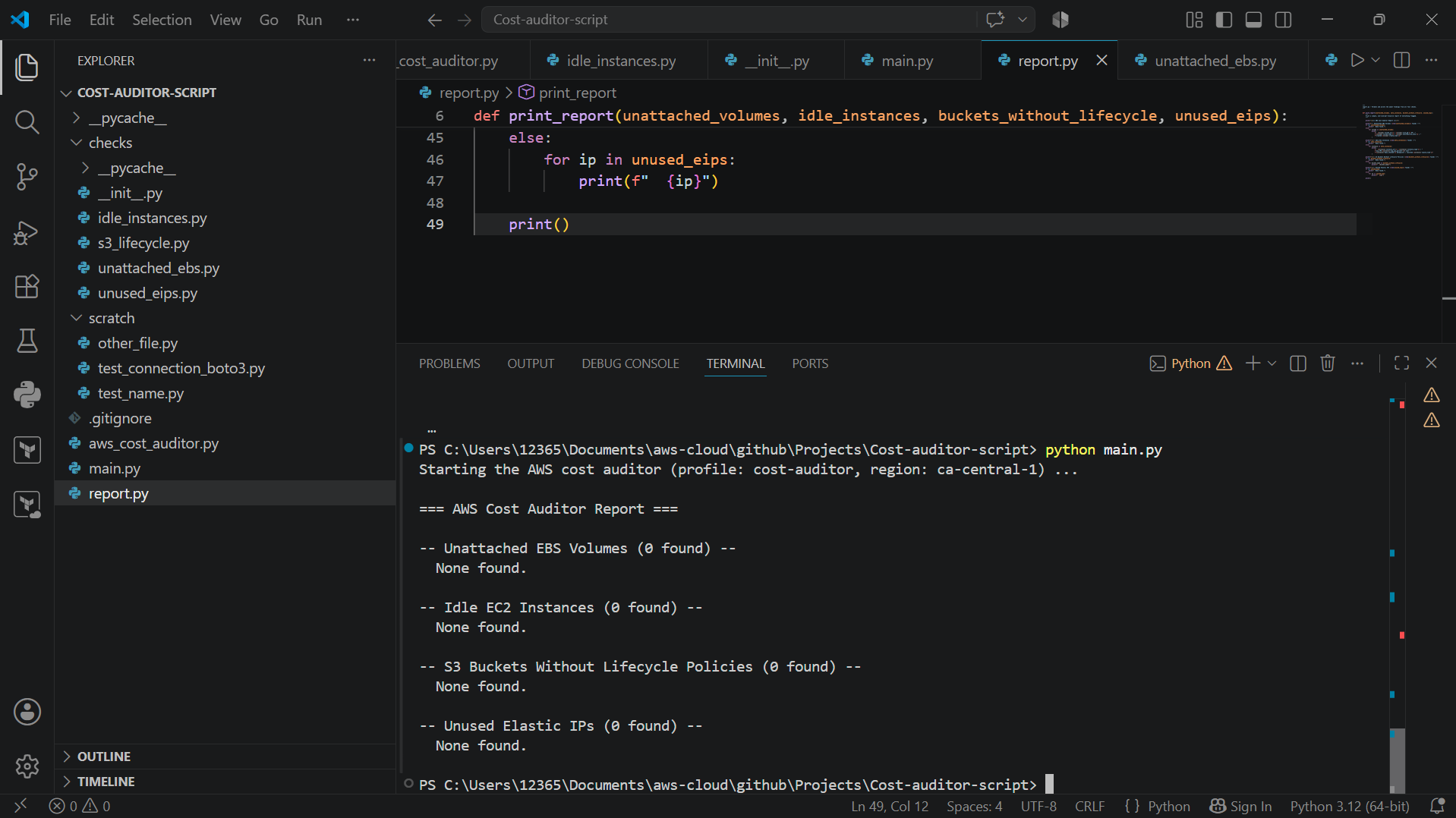Click print_report breadcrumb symbol
The height and width of the screenshot is (818, 1456).
[x=577, y=93]
